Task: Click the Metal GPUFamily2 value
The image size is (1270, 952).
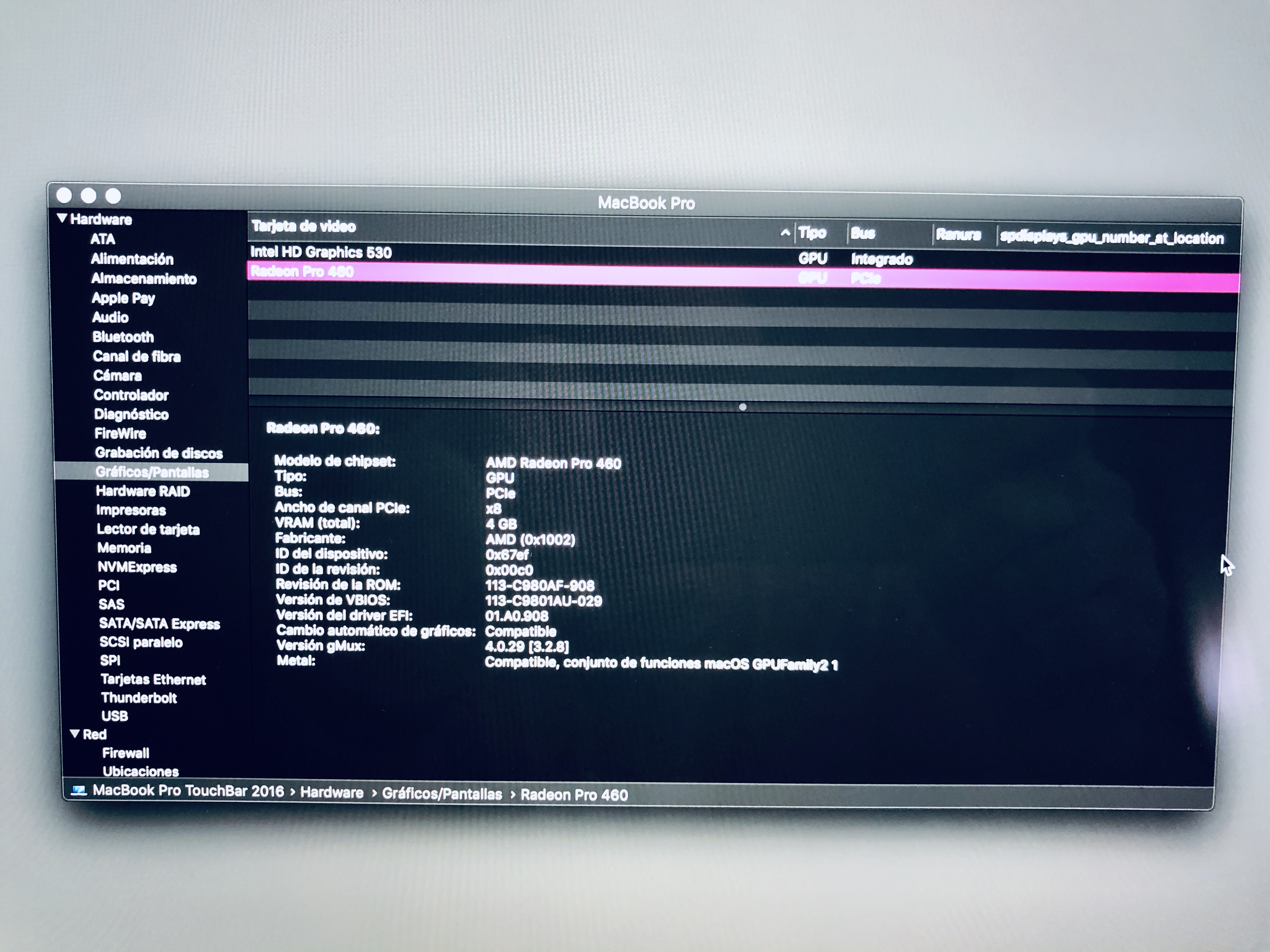Action: [x=661, y=663]
